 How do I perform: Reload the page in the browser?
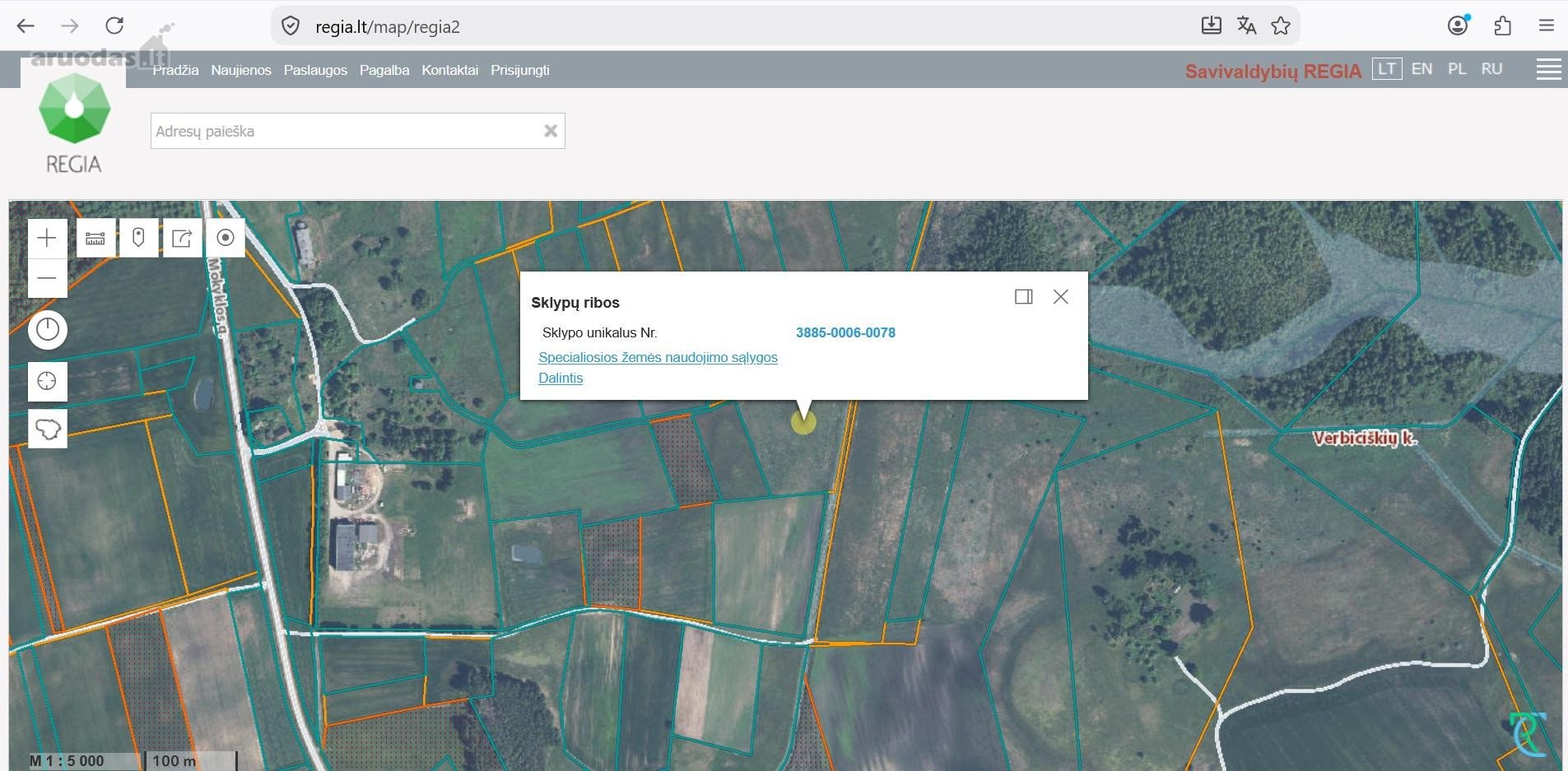tap(114, 26)
